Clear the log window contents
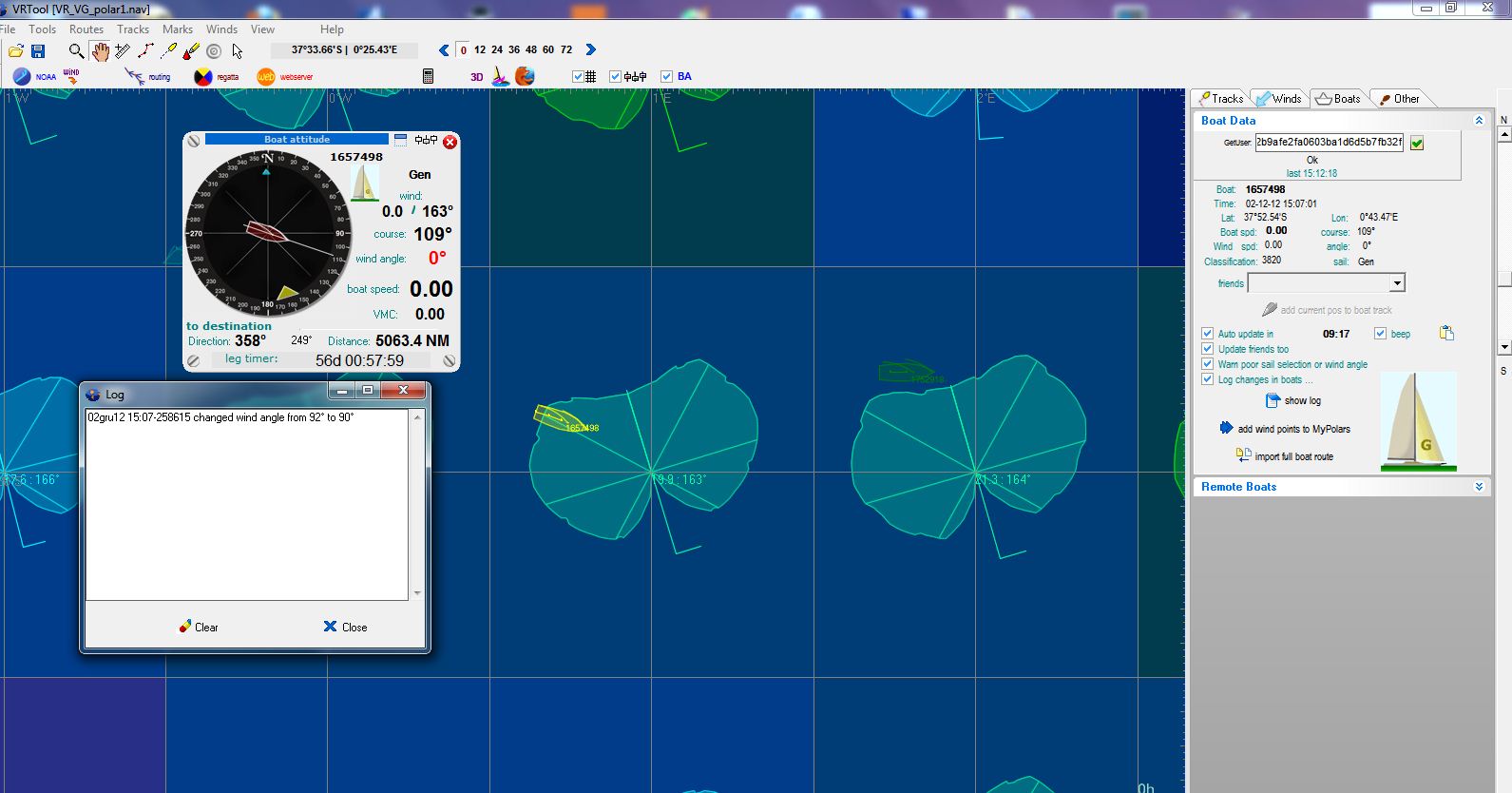The width and height of the screenshot is (1512, 793). pyautogui.click(x=199, y=627)
